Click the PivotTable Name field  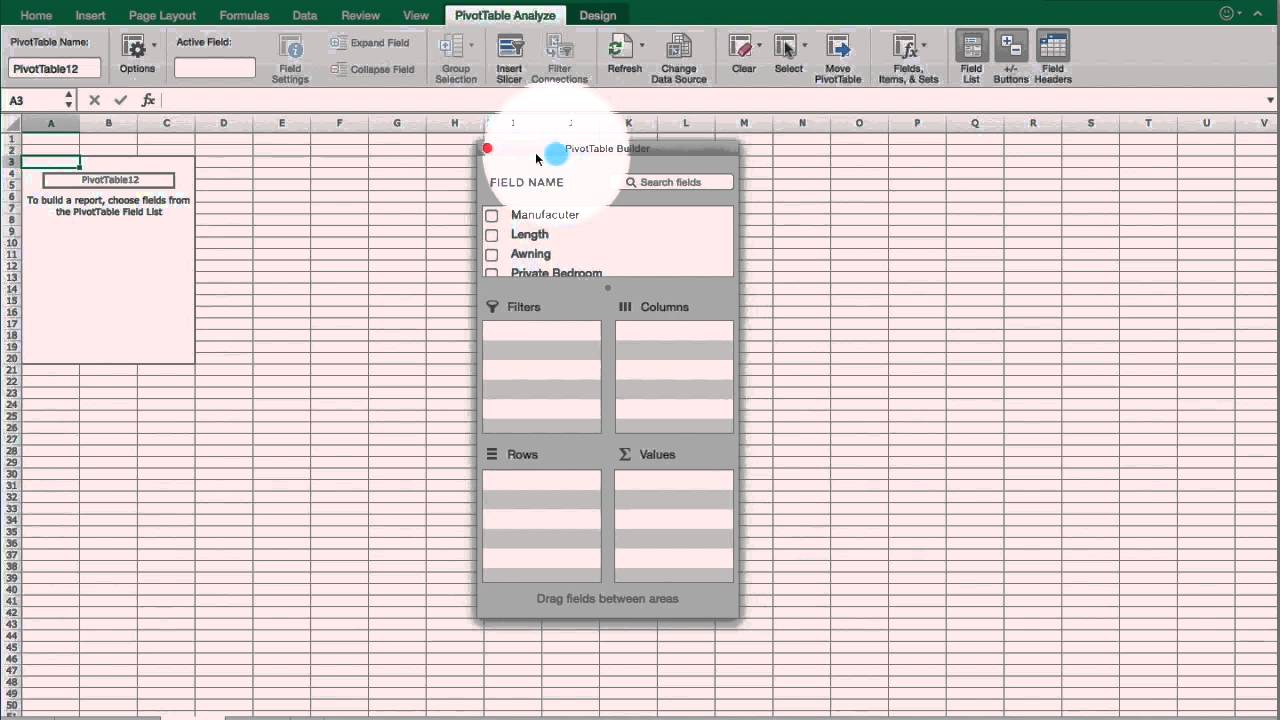tap(55, 69)
